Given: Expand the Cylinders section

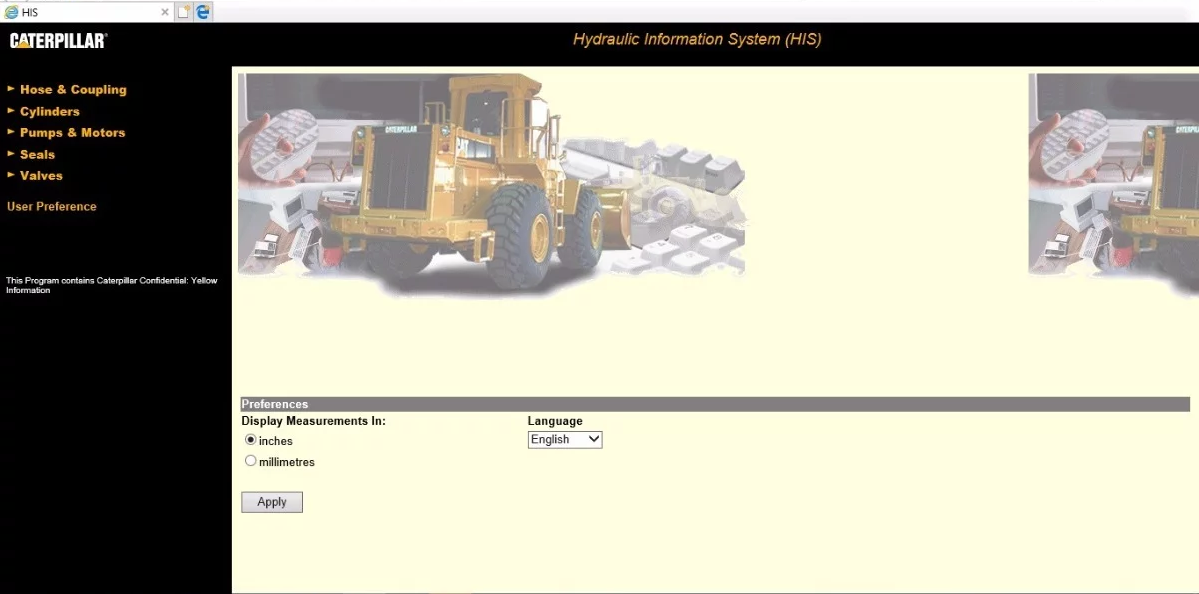Looking at the screenshot, I should point(48,111).
